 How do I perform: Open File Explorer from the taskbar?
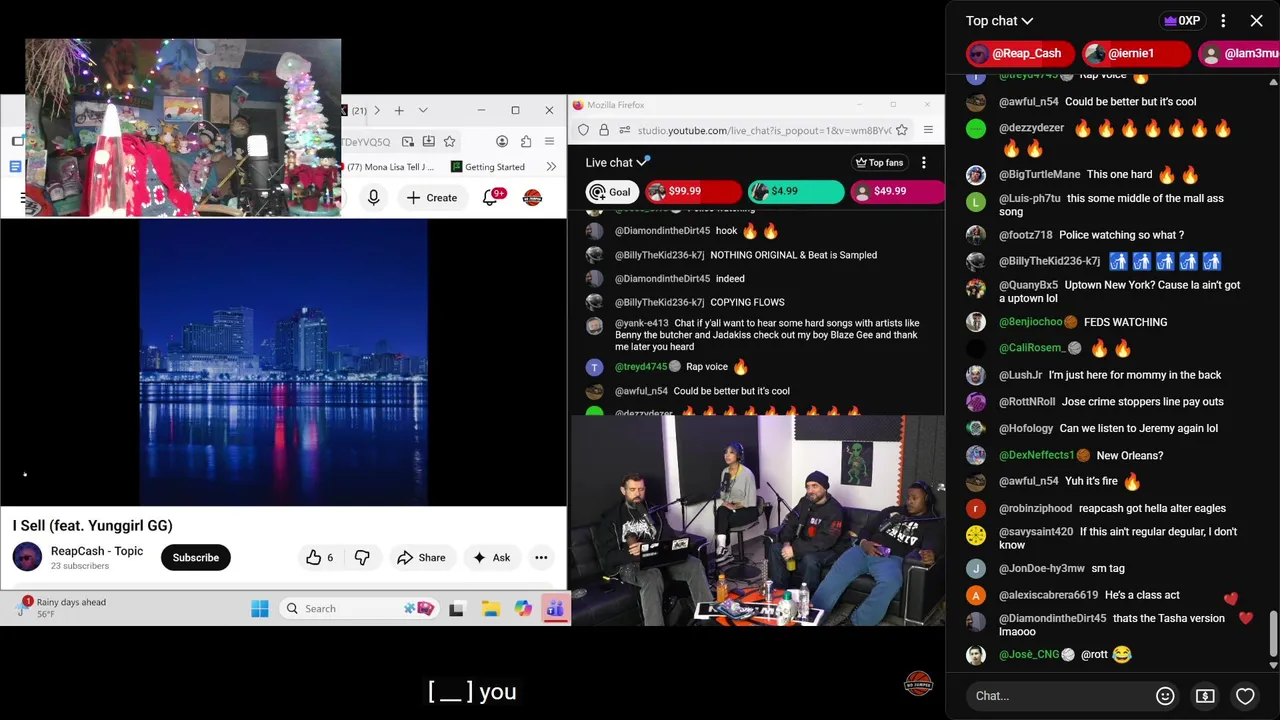(x=490, y=608)
